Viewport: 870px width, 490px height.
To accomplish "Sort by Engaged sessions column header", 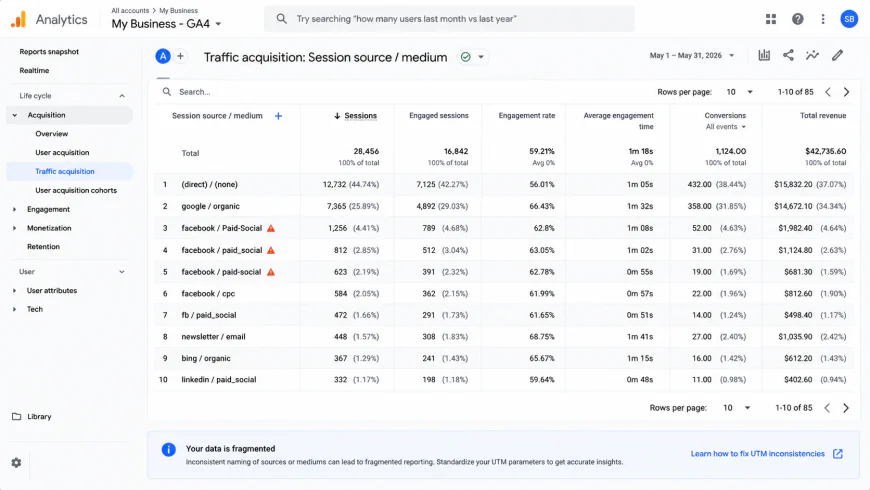I will pos(438,115).
